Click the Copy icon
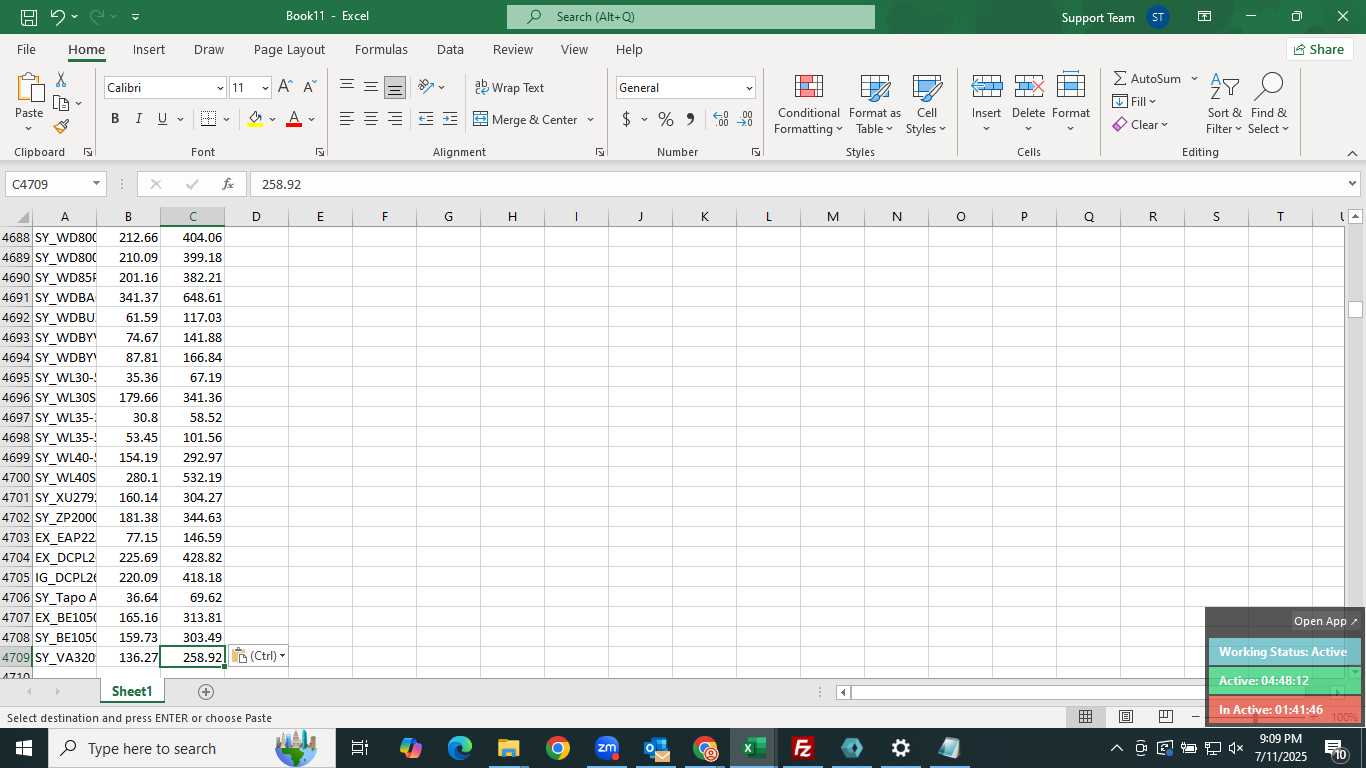 61,103
